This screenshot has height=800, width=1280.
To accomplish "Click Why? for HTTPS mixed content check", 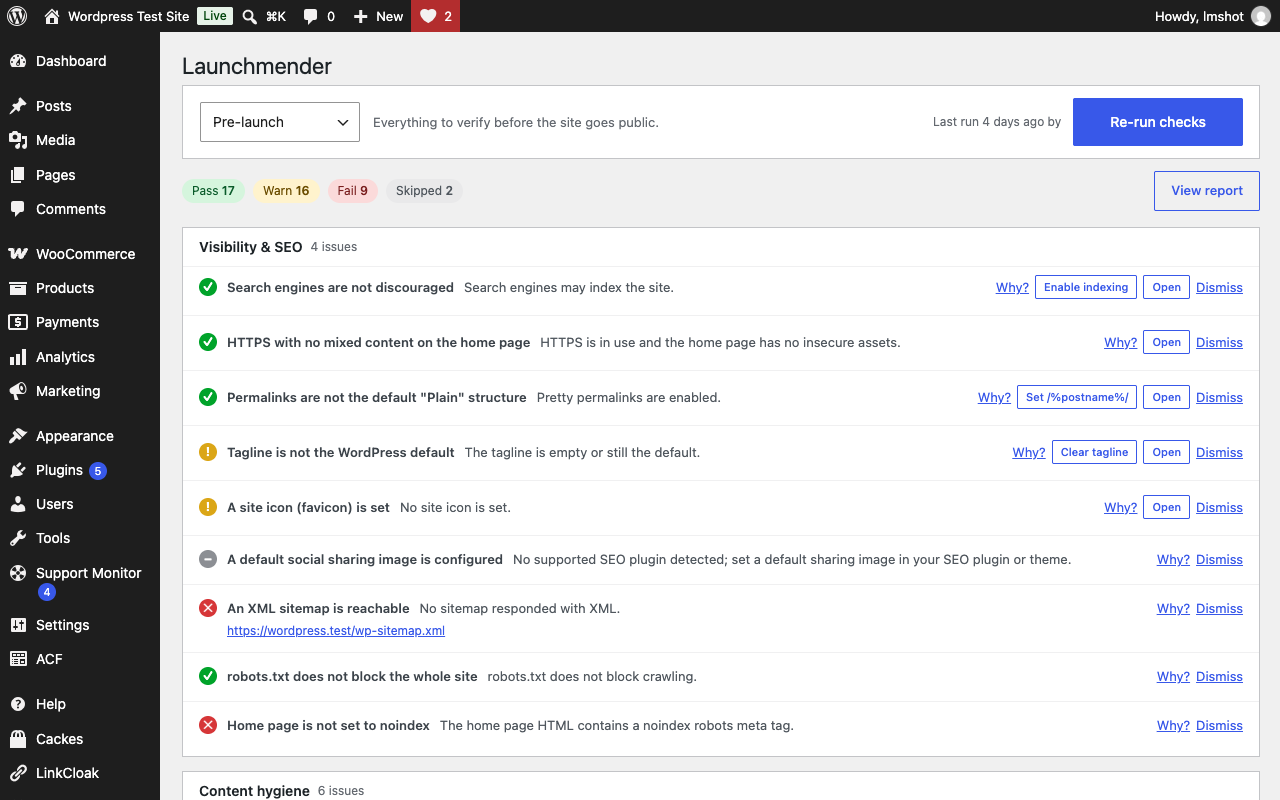I will (1120, 342).
